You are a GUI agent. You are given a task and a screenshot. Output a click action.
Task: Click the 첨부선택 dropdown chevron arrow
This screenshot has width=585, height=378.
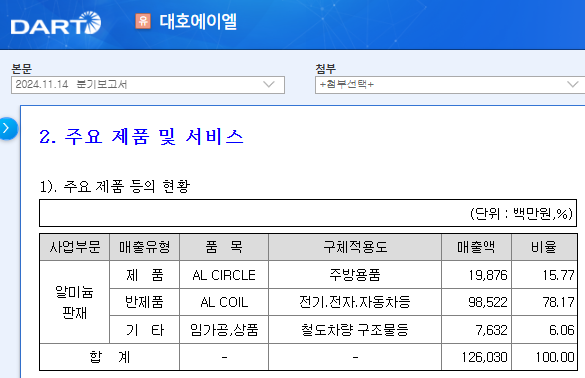pos(572,84)
